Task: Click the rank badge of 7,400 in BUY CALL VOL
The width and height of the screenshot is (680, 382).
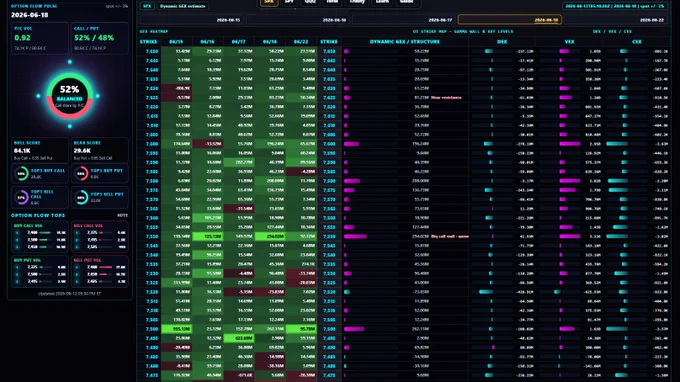Action: tap(17, 232)
